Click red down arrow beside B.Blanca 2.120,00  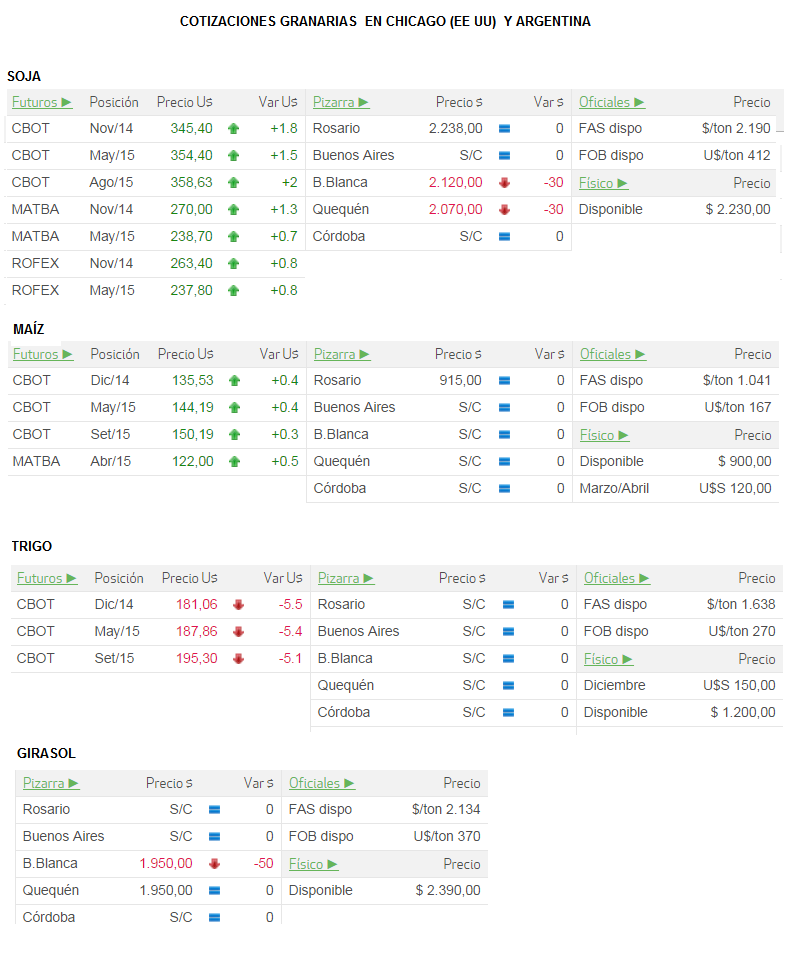pos(504,183)
